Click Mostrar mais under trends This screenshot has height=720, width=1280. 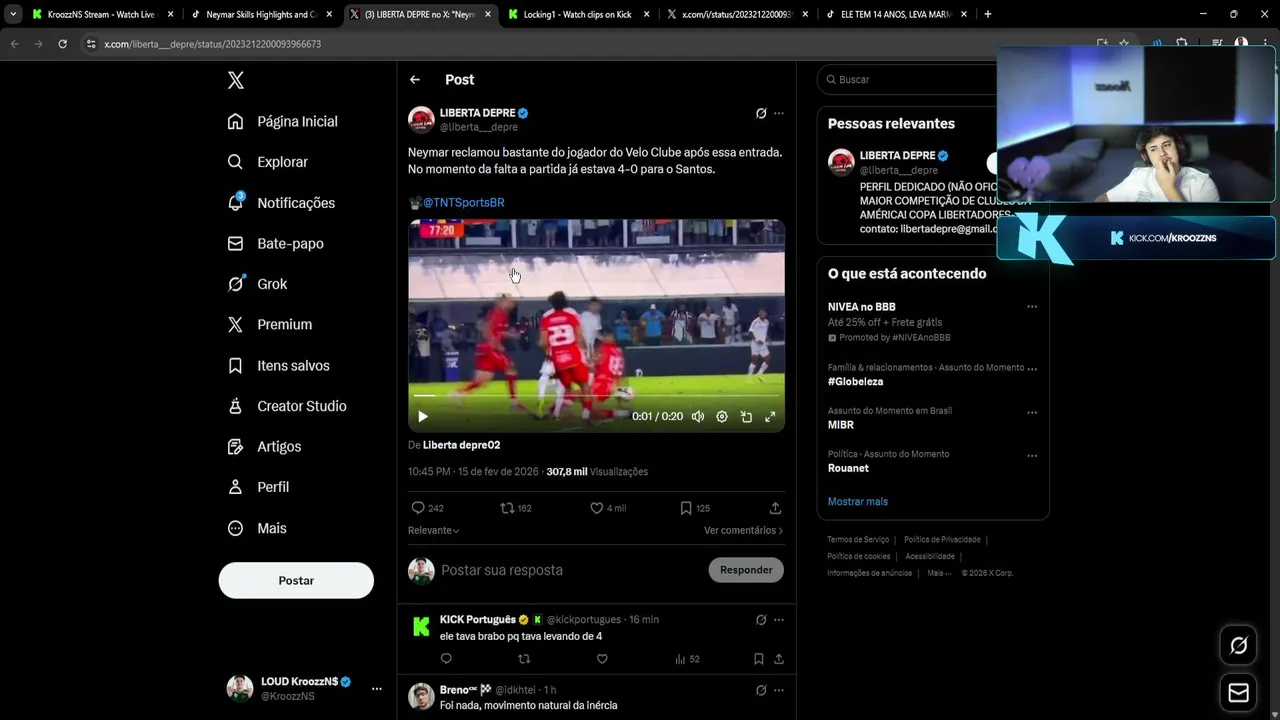coord(857,502)
